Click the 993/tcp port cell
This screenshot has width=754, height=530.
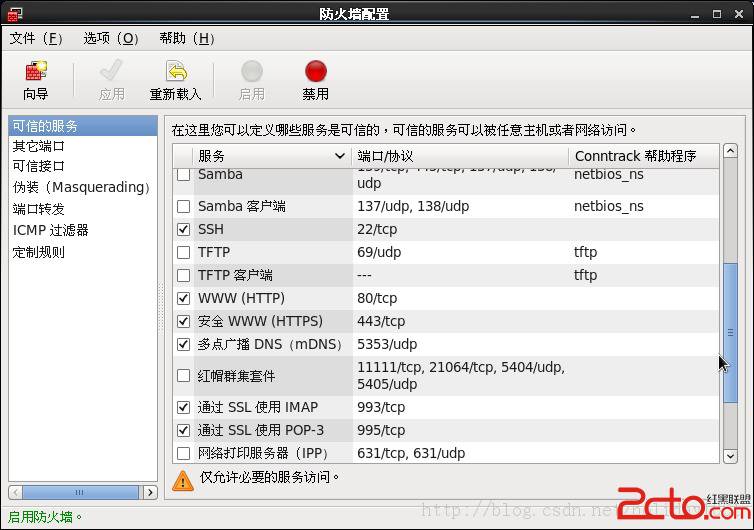pos(381,407)
